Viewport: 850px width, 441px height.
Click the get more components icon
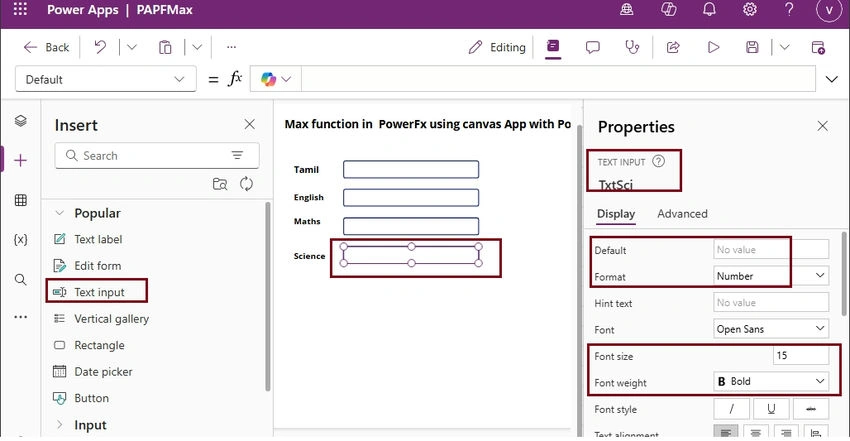(x=220, y=184)
